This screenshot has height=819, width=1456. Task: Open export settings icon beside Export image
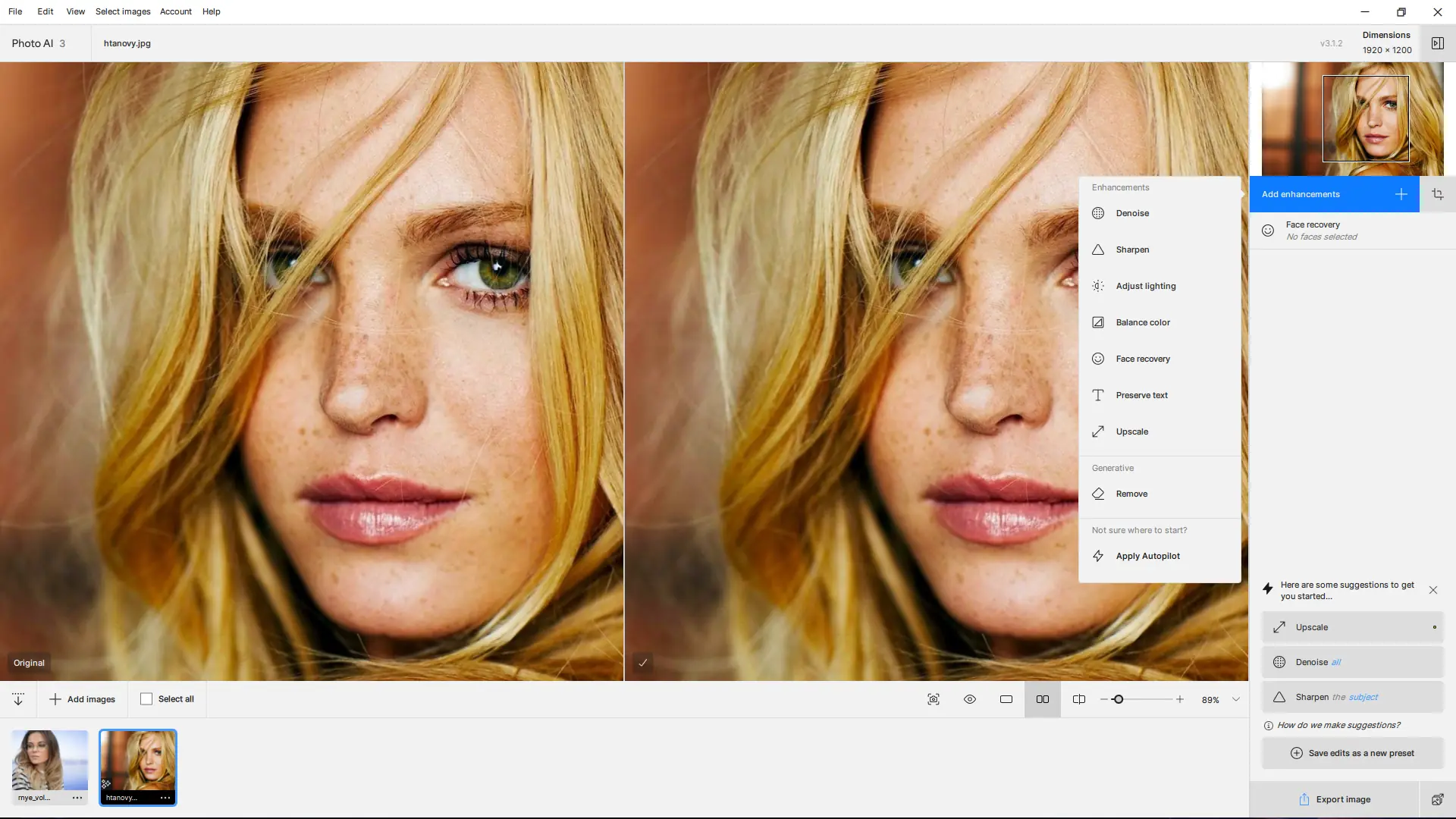pos(1437,799)
